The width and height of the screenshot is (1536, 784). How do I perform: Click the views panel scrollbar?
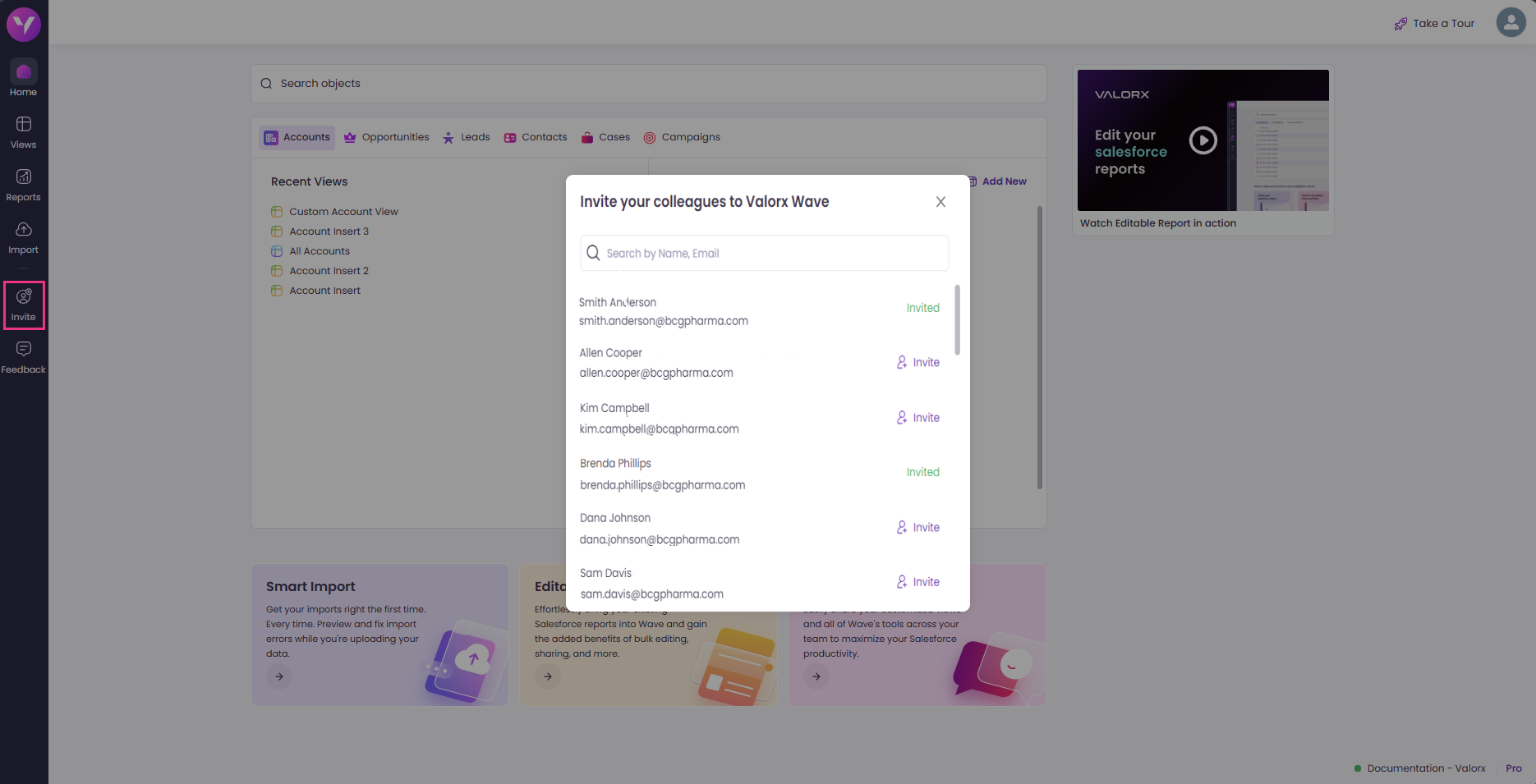point(1039,347)
